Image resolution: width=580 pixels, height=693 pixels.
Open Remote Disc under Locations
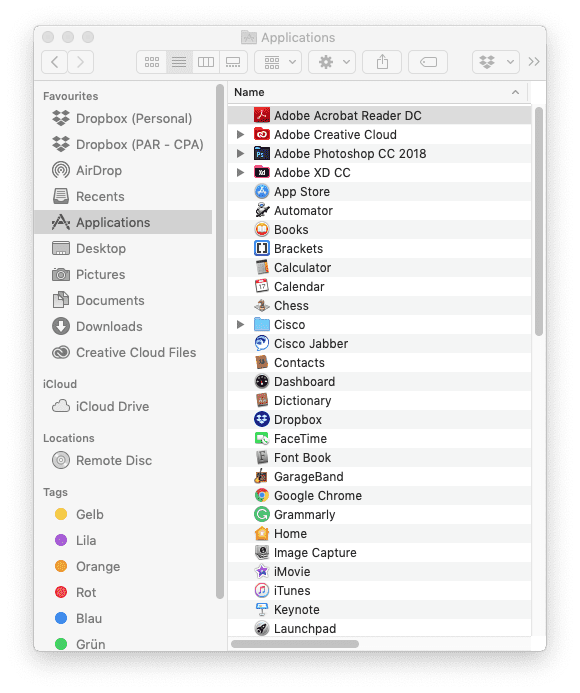(x=123, y=461)
